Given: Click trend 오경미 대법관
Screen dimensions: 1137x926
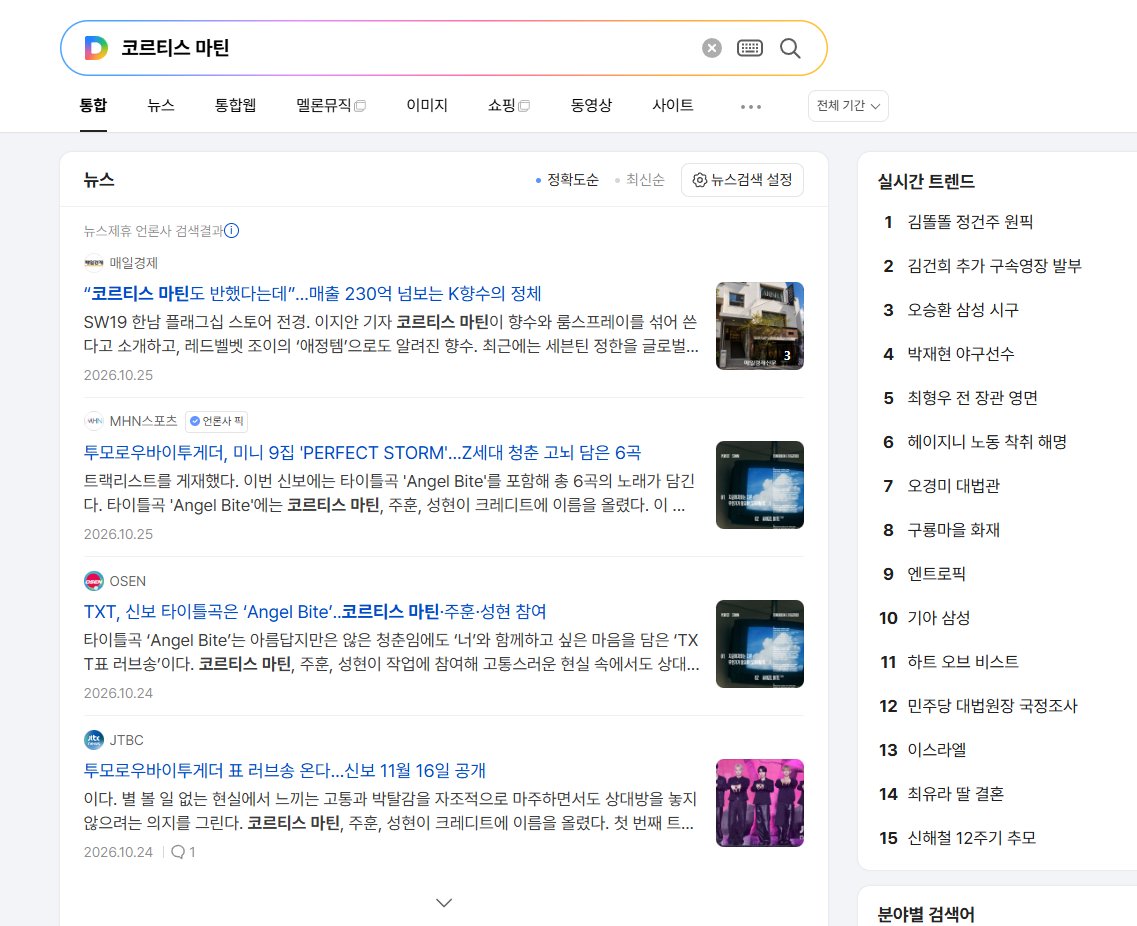Looking at the screenshot, I should click(954, 486).
